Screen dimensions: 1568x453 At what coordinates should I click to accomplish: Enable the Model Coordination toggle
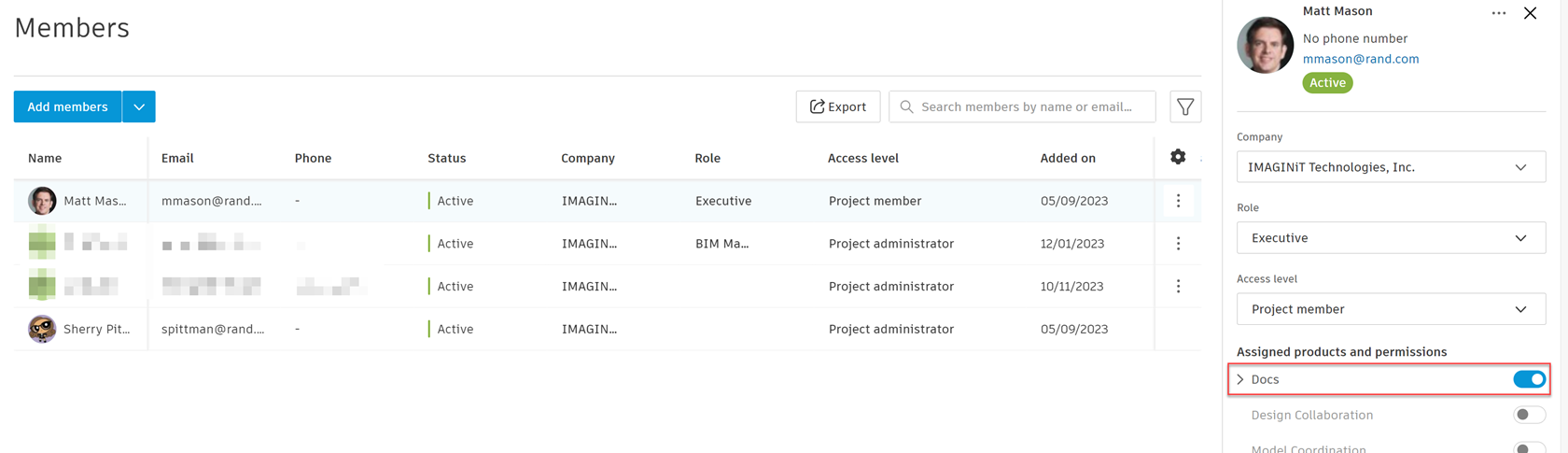pos(1529,447)
